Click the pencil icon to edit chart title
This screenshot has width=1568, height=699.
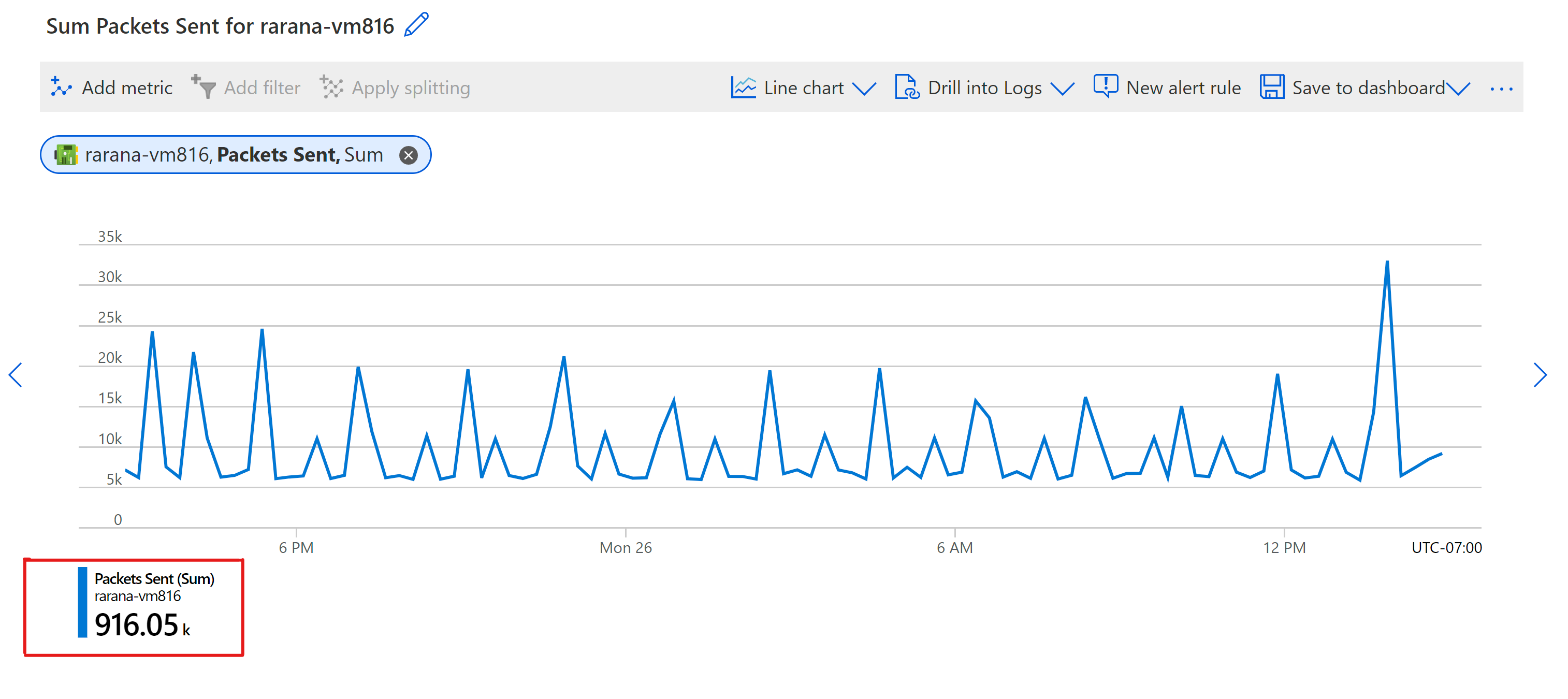(416, 25)
